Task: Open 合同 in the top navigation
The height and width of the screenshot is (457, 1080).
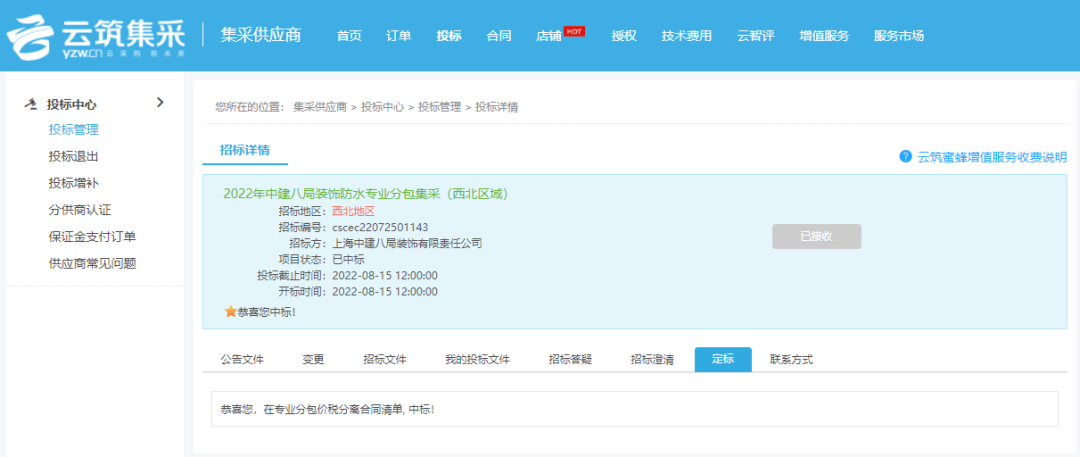Action: tap(499, 36)
